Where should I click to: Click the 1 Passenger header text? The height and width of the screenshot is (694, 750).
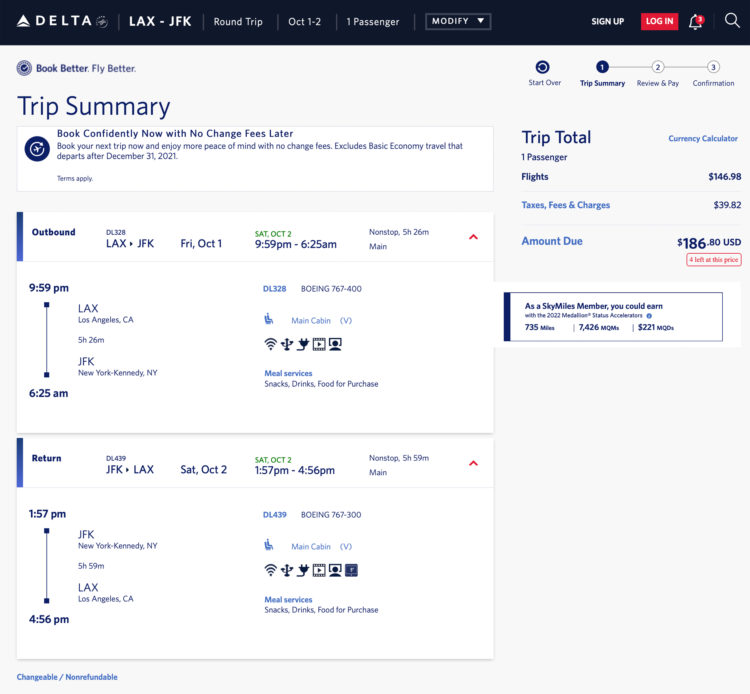pyautogui.click(x=373, y=22)
